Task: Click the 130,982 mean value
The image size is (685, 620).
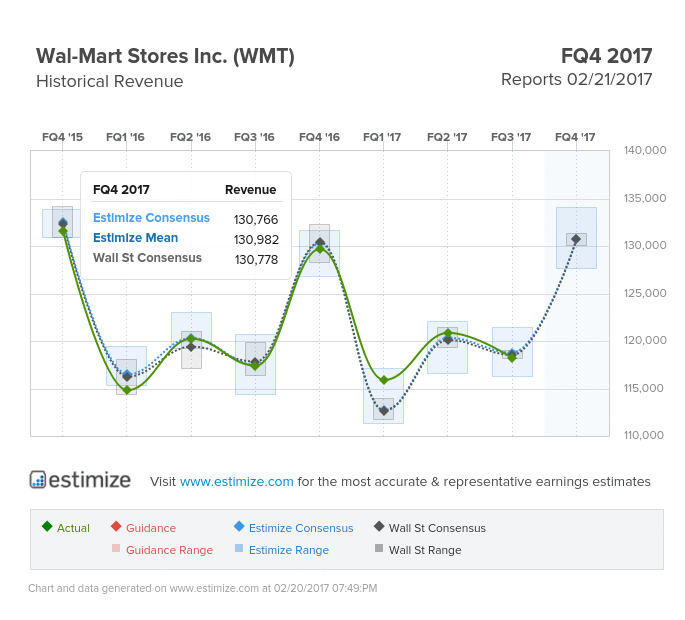Action: pyautogui.click(x=256, y=239)
